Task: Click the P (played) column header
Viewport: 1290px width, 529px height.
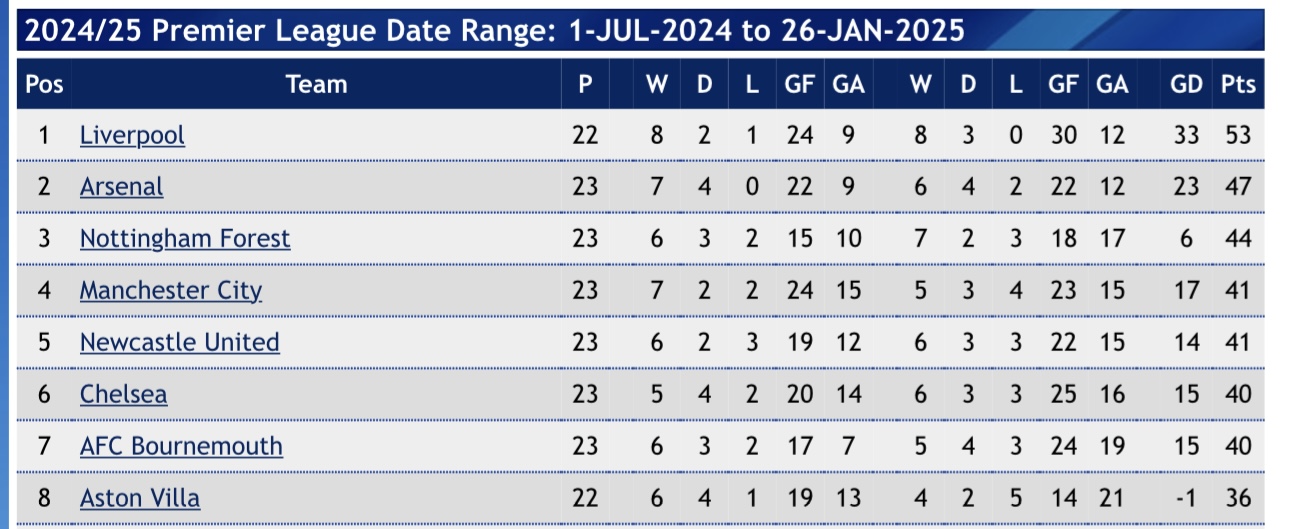Action: click(x=585, y=84)
